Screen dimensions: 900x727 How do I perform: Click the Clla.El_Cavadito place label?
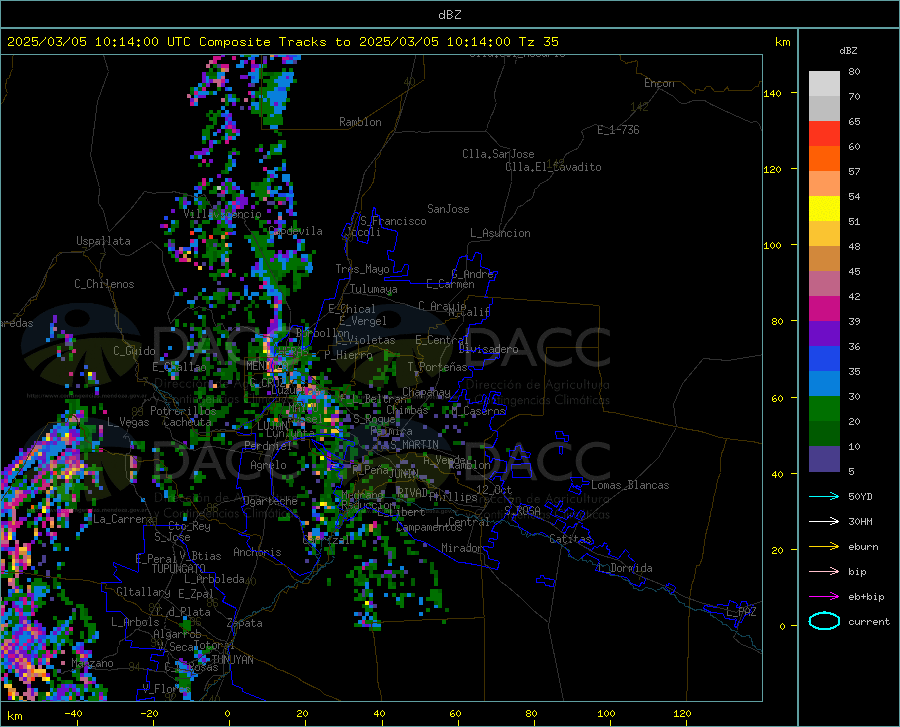(553, 167)
